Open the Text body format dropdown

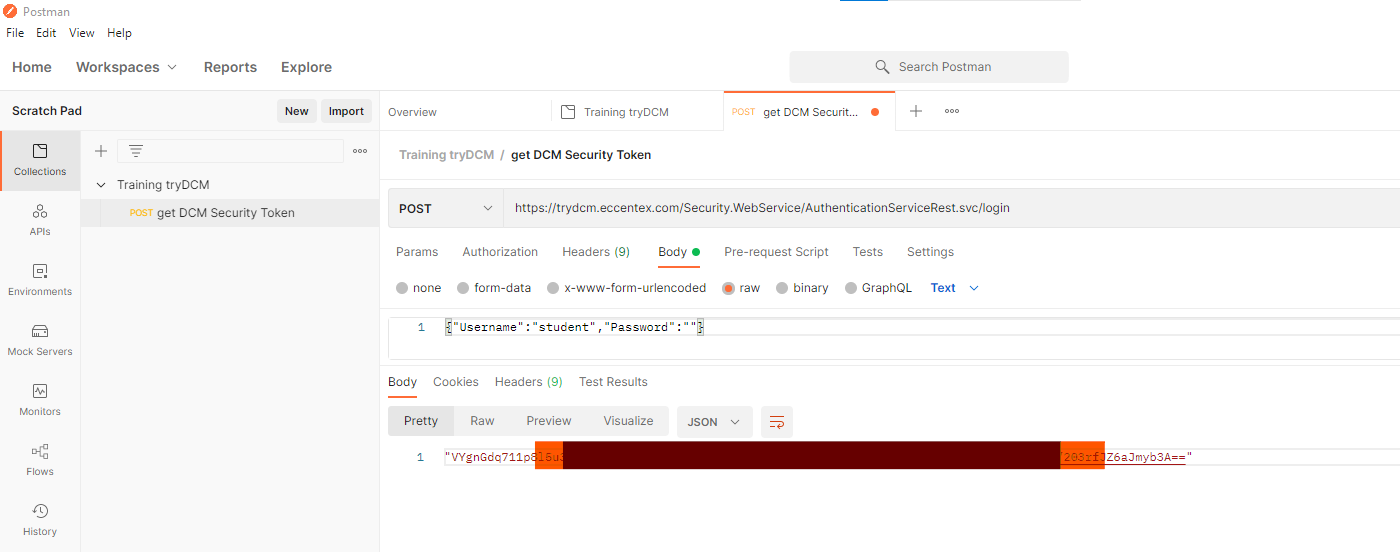(x=954, y=288)
